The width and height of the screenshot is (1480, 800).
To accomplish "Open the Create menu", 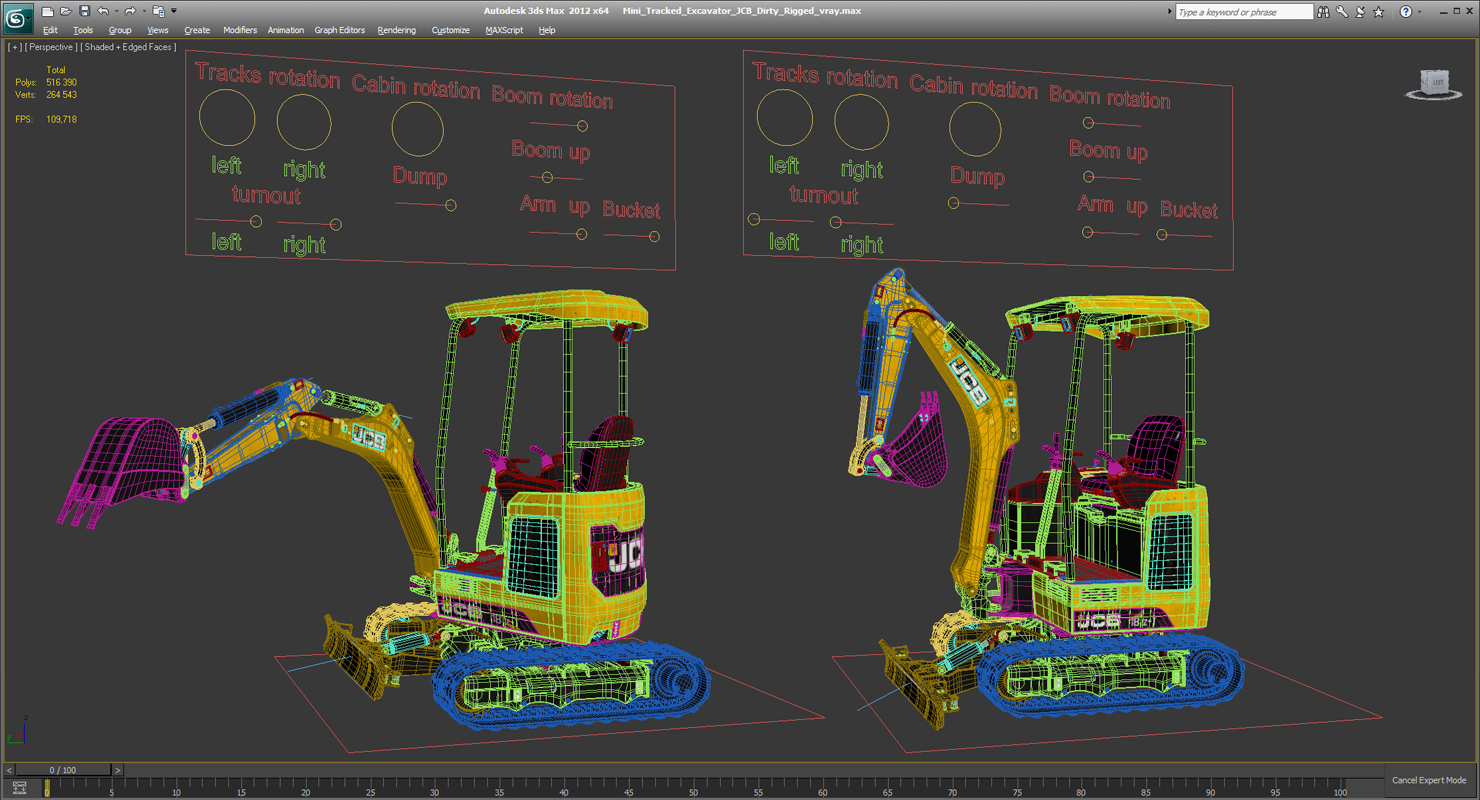I will pyautogui.click(x=197, y=30).
